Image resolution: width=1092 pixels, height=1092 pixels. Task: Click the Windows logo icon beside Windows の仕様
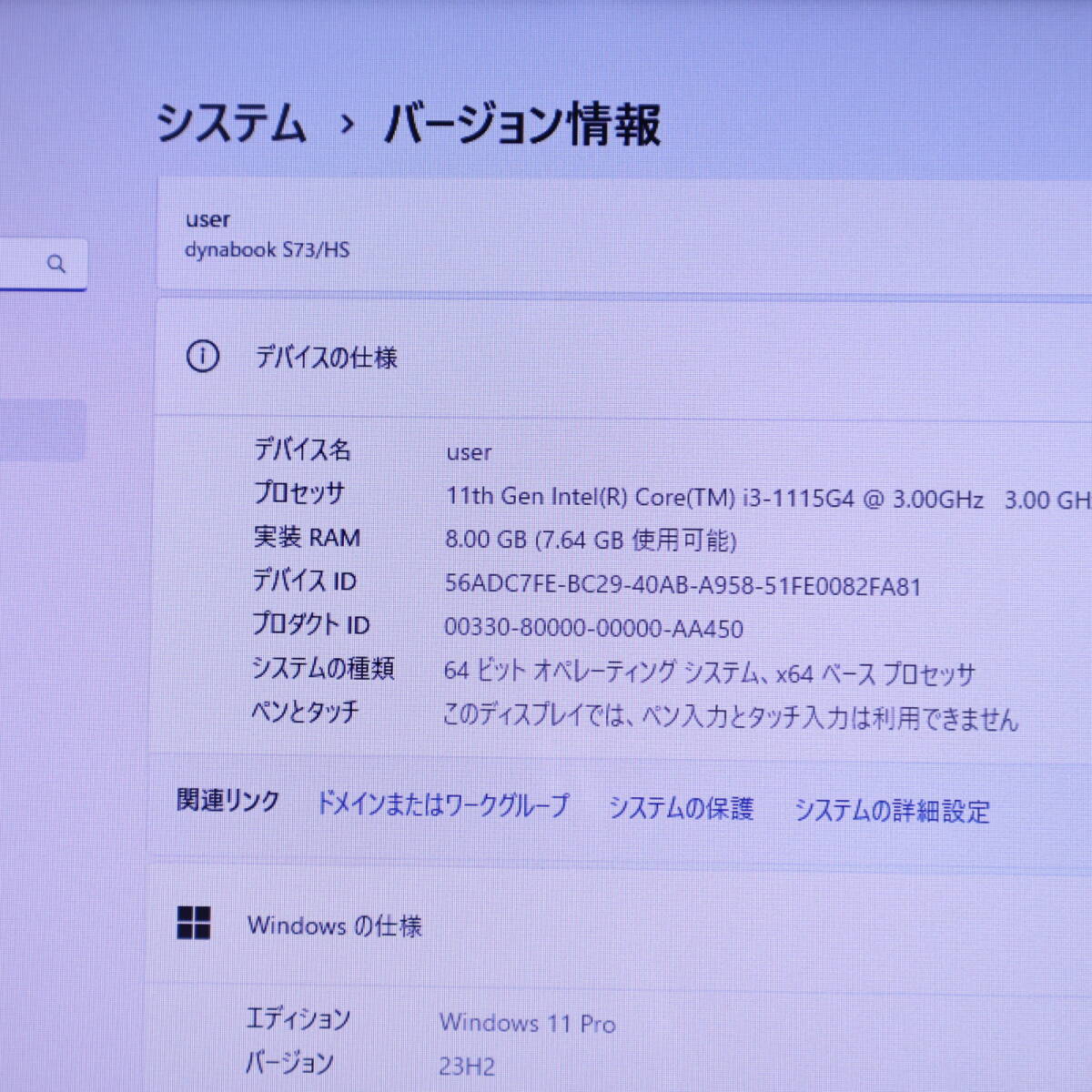pyautogui.click(x=194, y=923)
